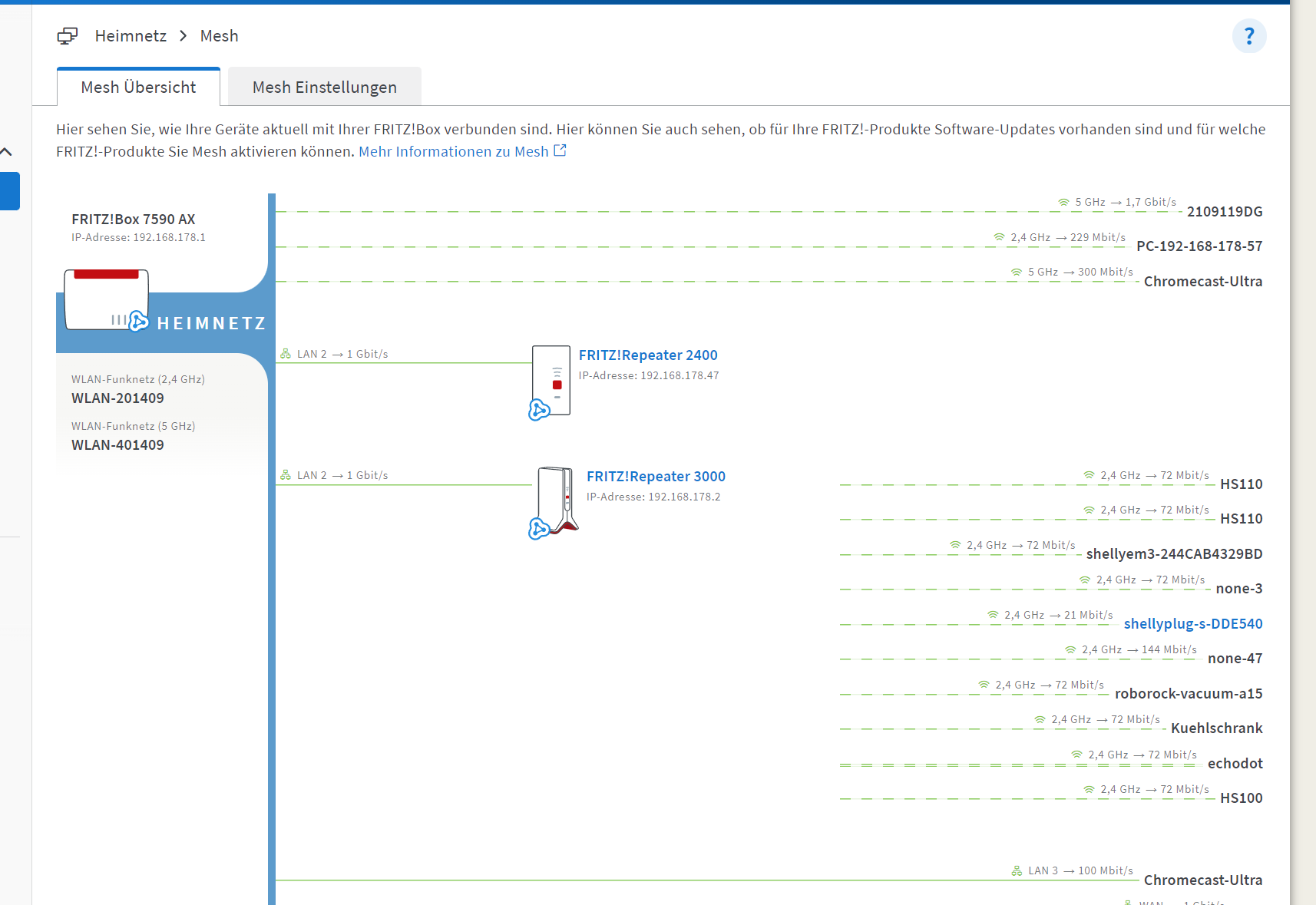Click the Wi-Fi icon for PC-192-168-178-57

[x=999, y=237]
